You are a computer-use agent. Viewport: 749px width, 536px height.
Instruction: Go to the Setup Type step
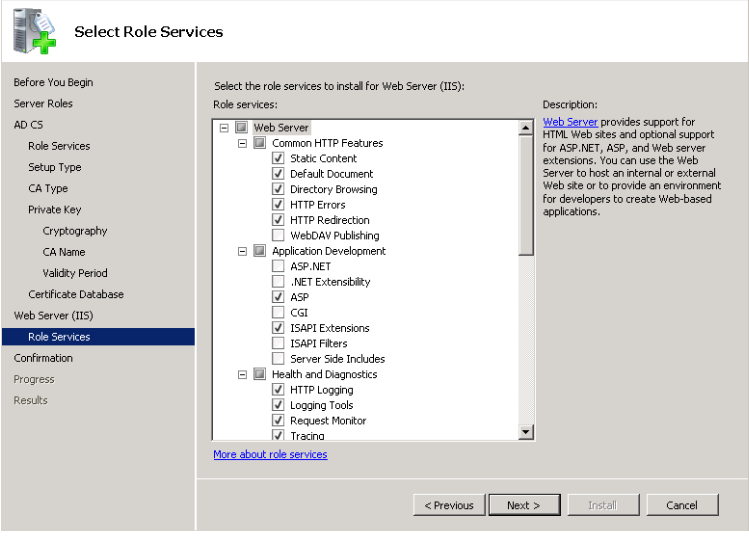pos(54,167)
